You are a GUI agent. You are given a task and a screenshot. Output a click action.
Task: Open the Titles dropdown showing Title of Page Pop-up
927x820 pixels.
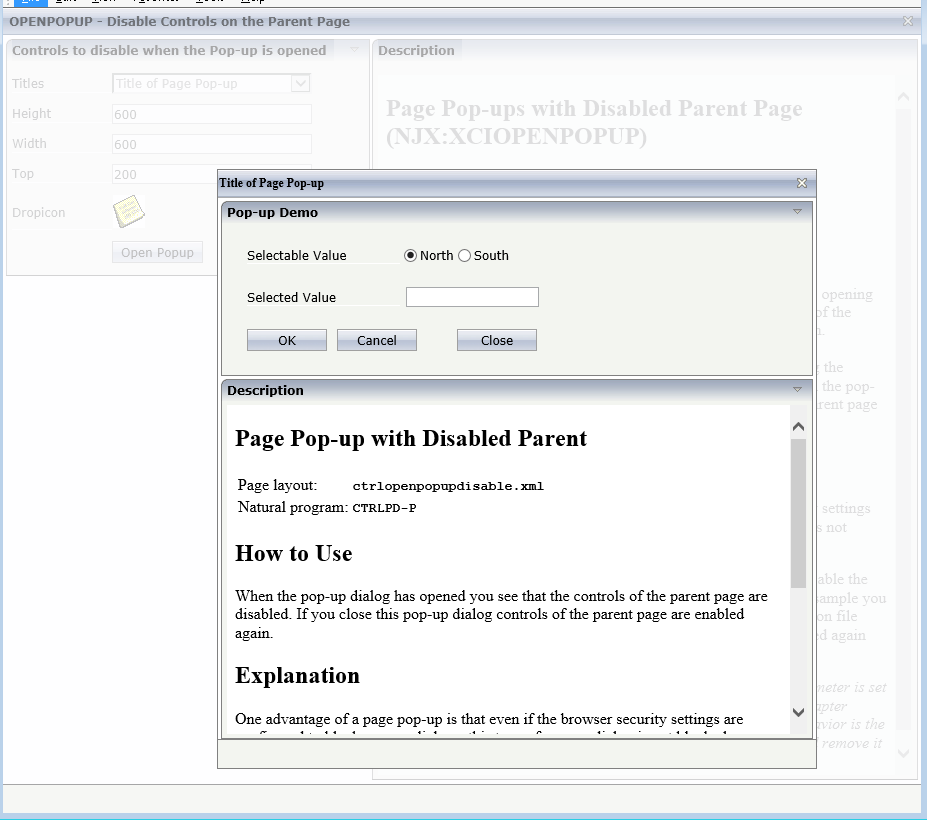pos(301,83)
